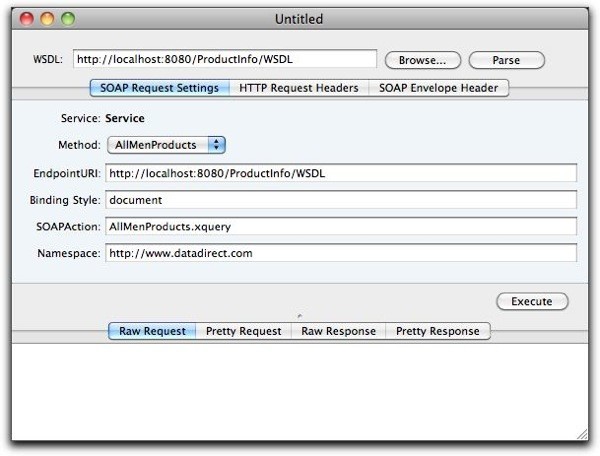Click the Binding Style field
Screen dimensions: 600x456
[341, 200]
